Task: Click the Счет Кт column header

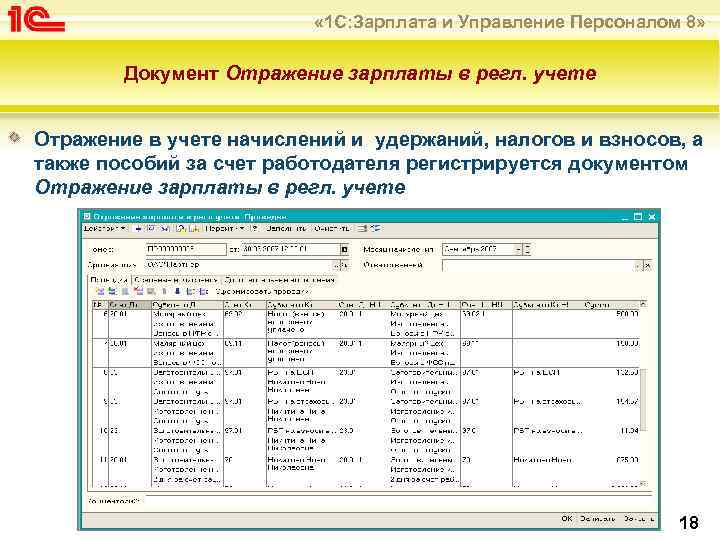Action: [x=244, y=304]
